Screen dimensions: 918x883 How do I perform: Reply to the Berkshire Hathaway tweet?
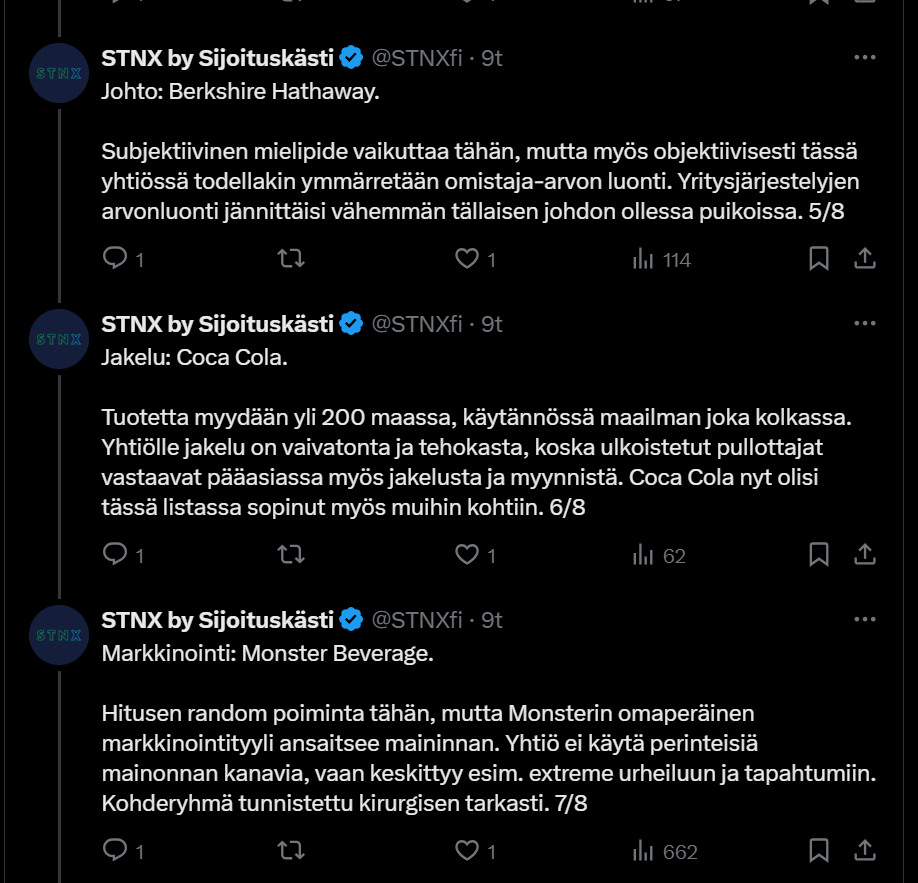(x=116, y=259)
